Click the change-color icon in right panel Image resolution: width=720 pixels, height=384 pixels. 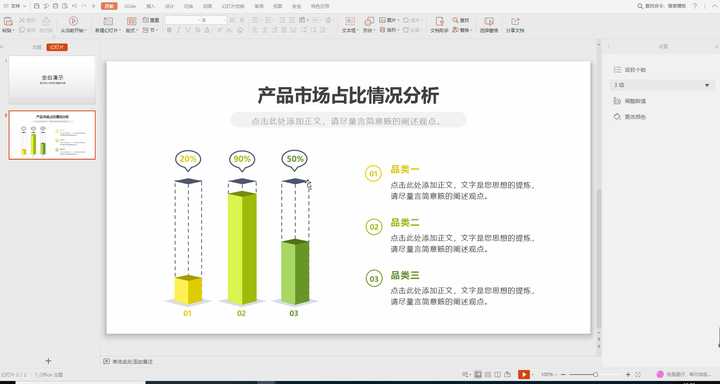click(x=617, y=117)
